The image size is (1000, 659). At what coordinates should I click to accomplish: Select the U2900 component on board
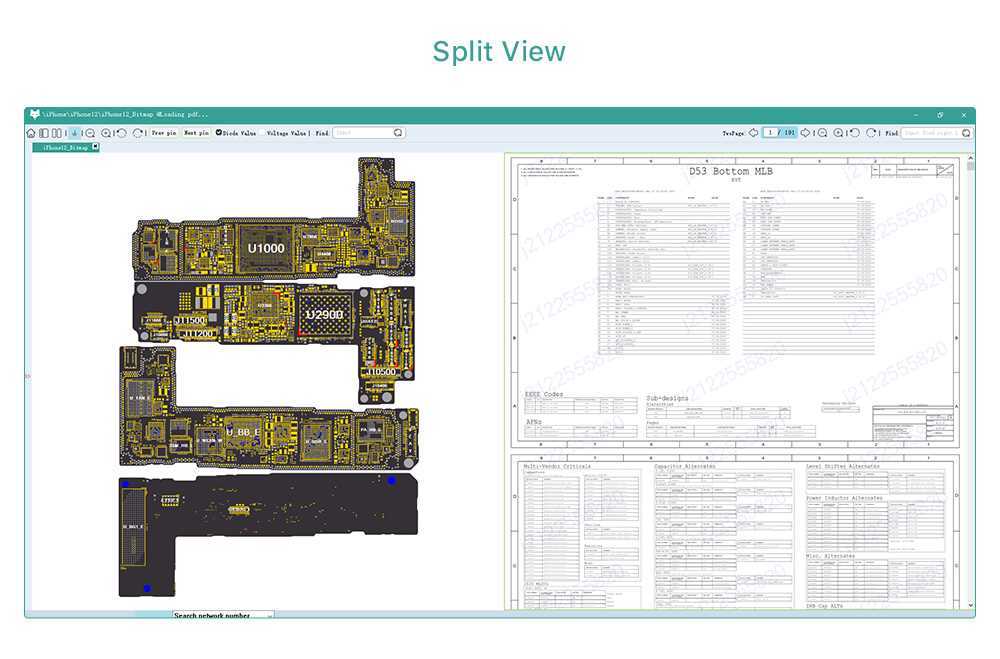click(x=325, y=315)
